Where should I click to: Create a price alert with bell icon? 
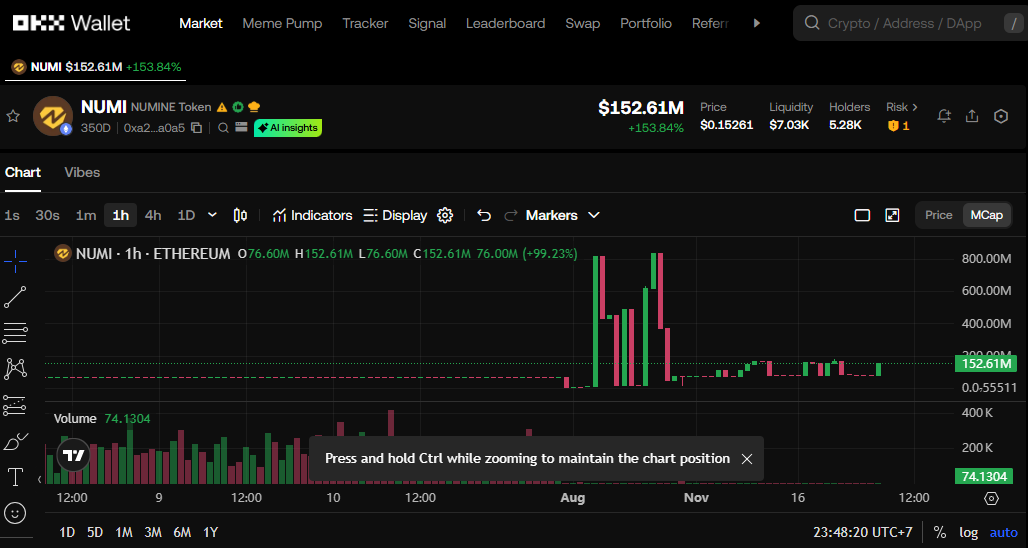click(944, 117)
